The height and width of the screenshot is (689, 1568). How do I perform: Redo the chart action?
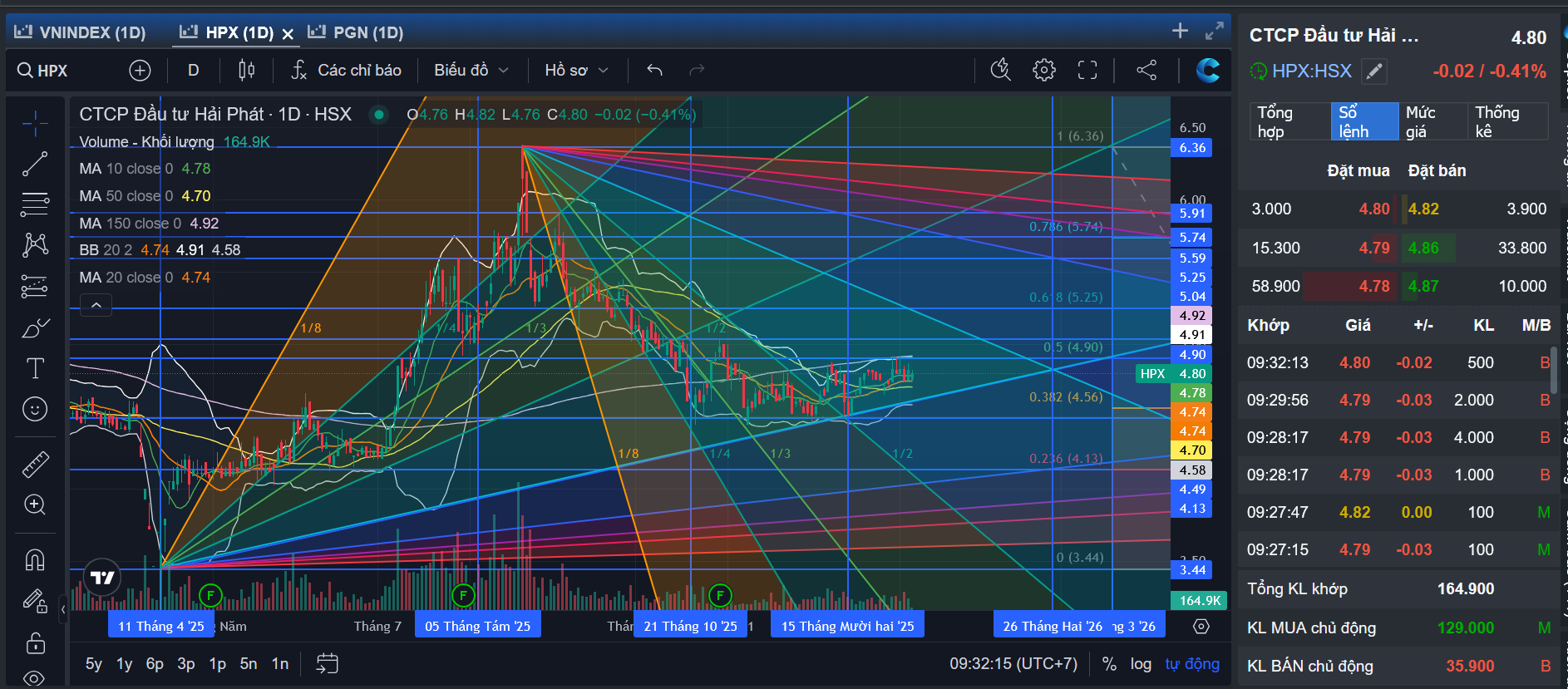coord(697,71)
